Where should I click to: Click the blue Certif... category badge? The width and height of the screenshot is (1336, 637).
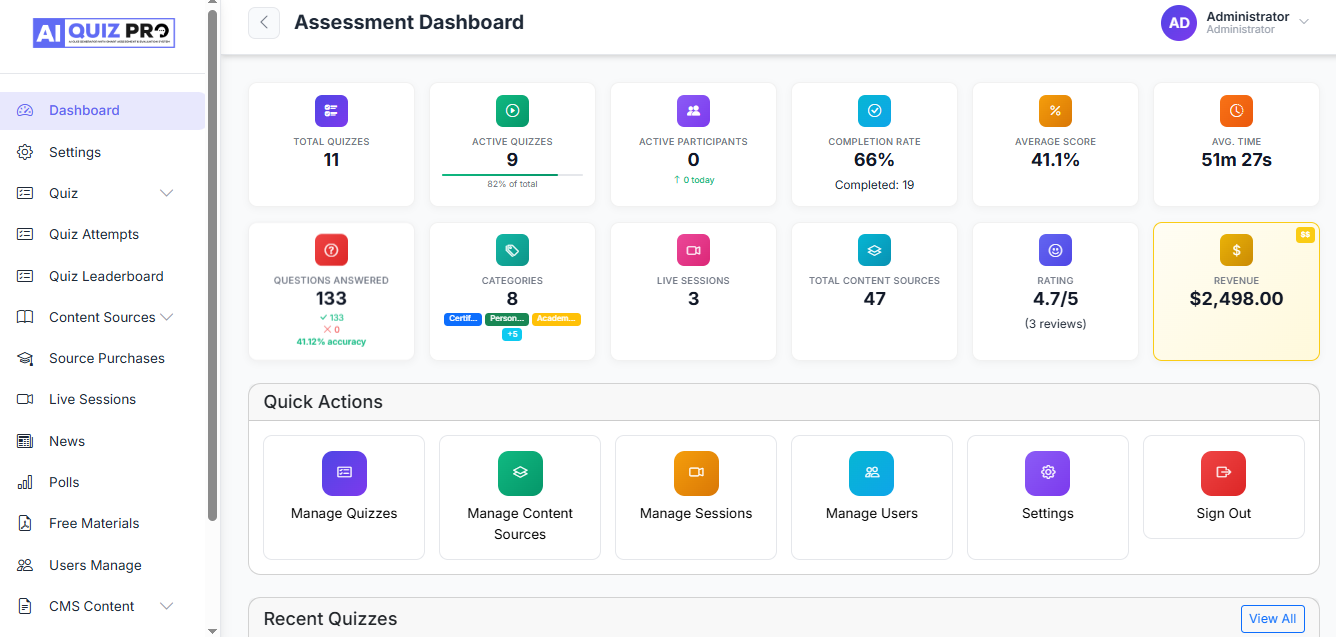[463, 319]
